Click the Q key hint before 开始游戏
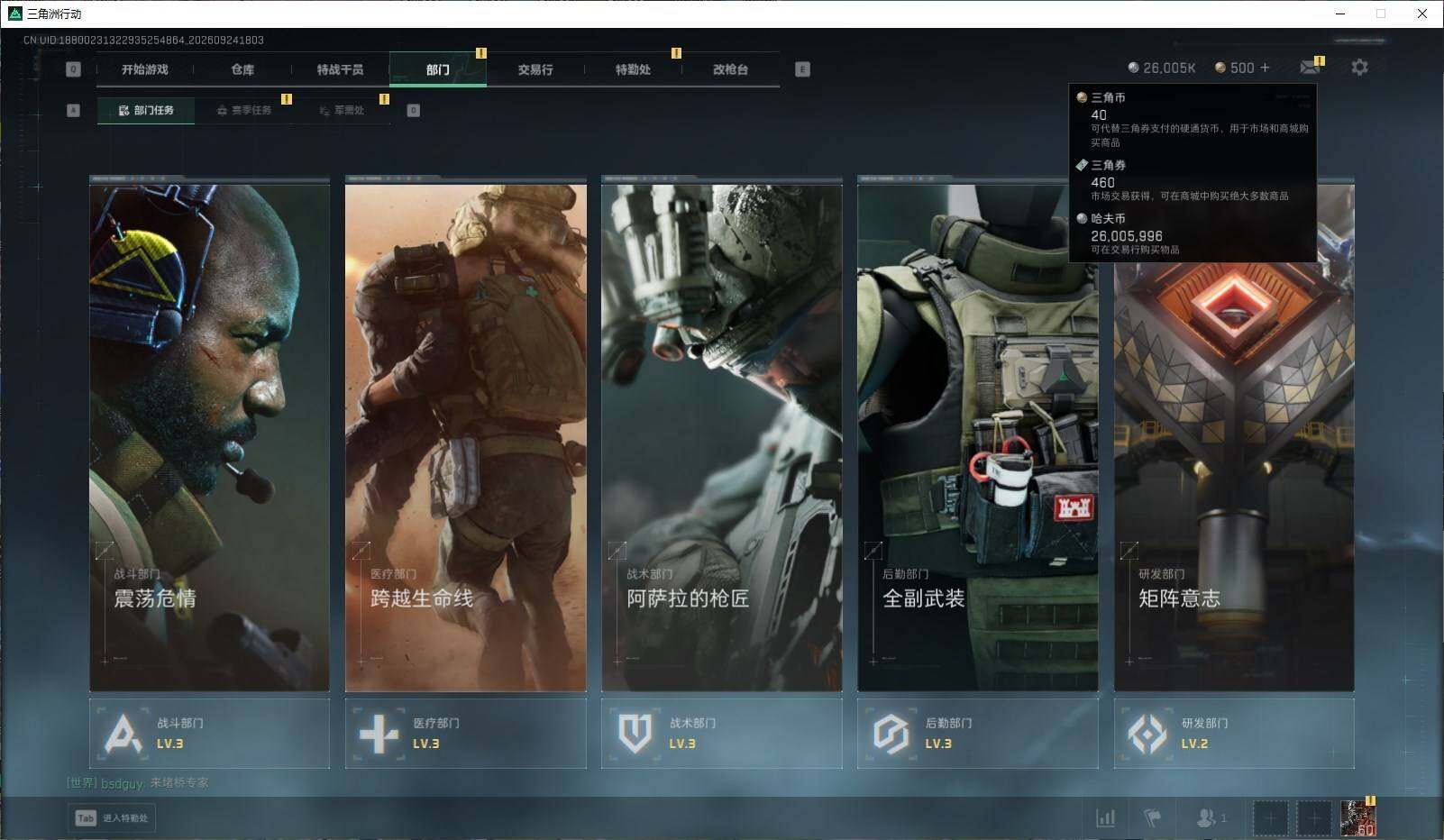This screenshot has height=840, width=1444. click(x=74, y=69)
